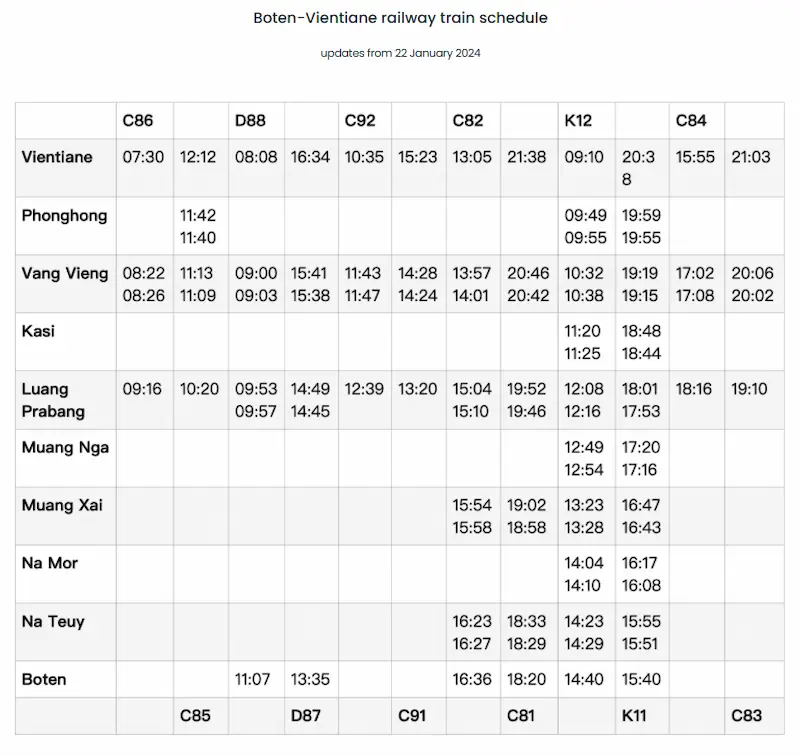This screenshot has width=800, height=755.
Task: Click the C85 train label in bottom row
Action: click(x=198, y=715)
